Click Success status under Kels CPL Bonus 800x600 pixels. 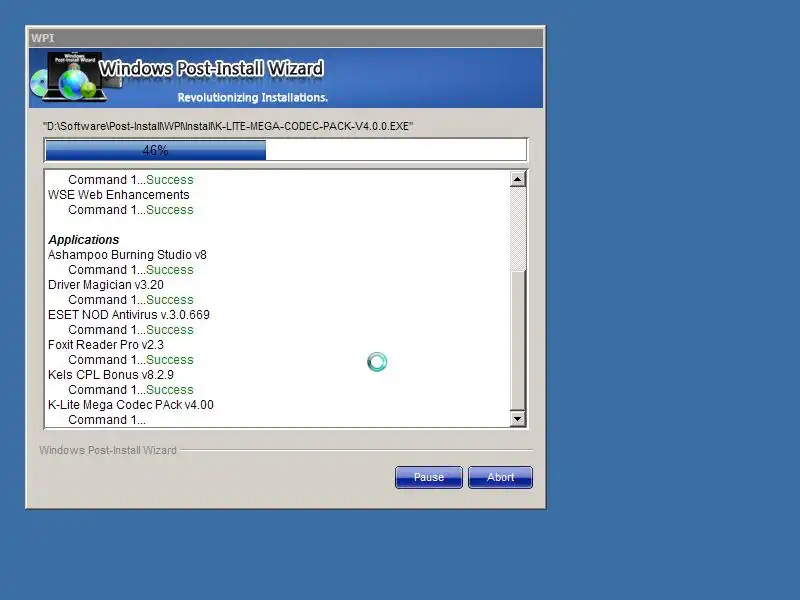pos(169,390)
